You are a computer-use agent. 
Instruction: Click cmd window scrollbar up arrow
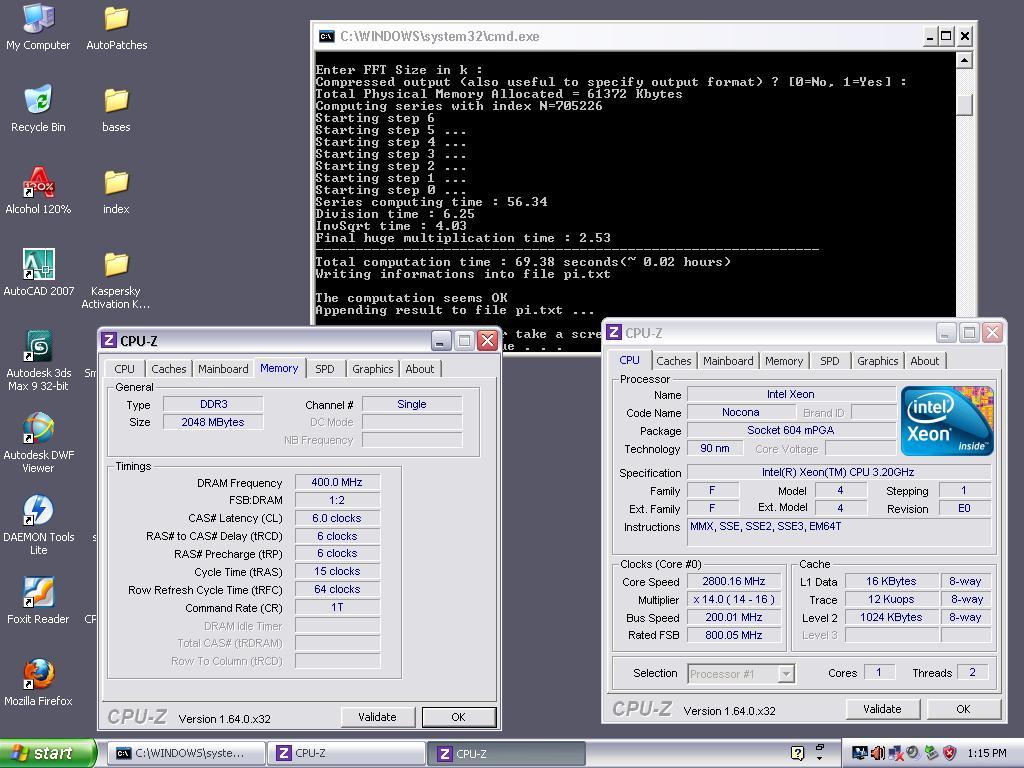point(965,61)
